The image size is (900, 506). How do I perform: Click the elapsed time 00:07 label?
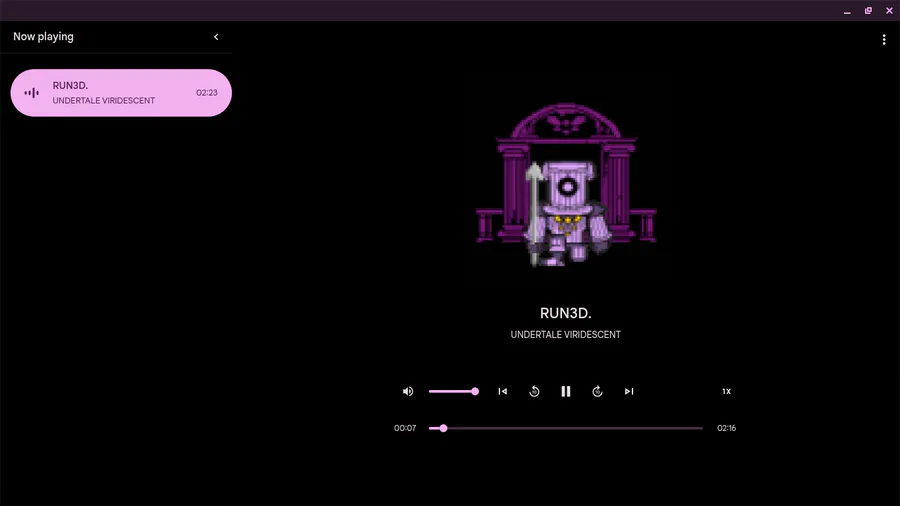405,428
